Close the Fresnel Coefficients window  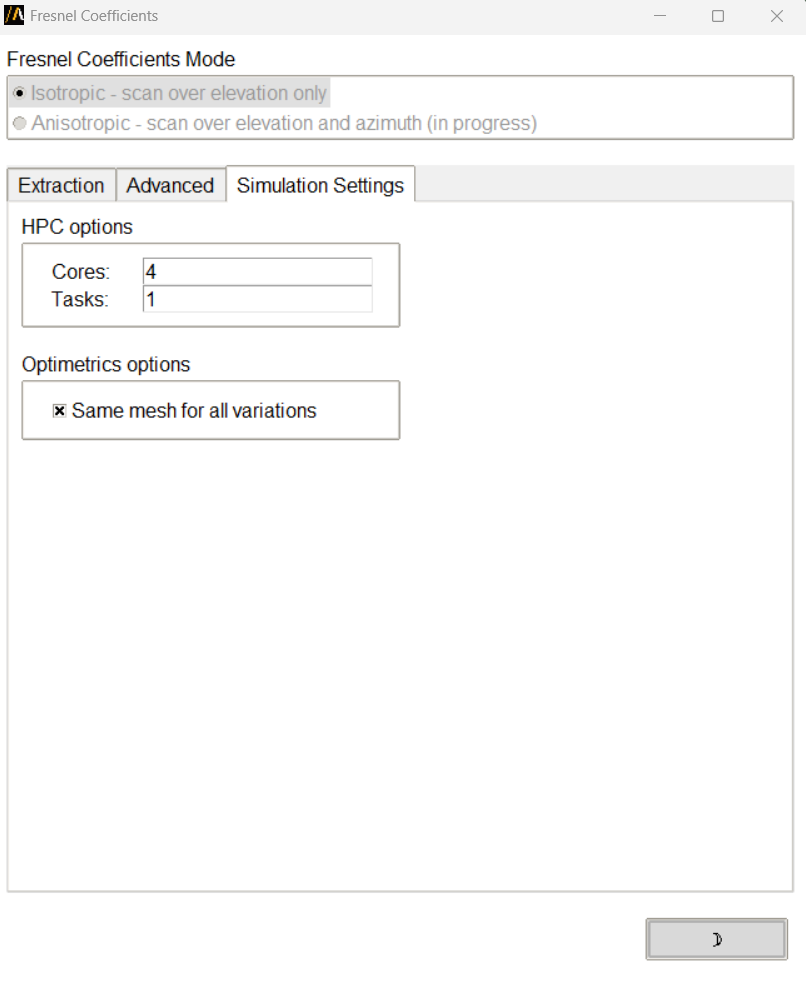(777, 16)
